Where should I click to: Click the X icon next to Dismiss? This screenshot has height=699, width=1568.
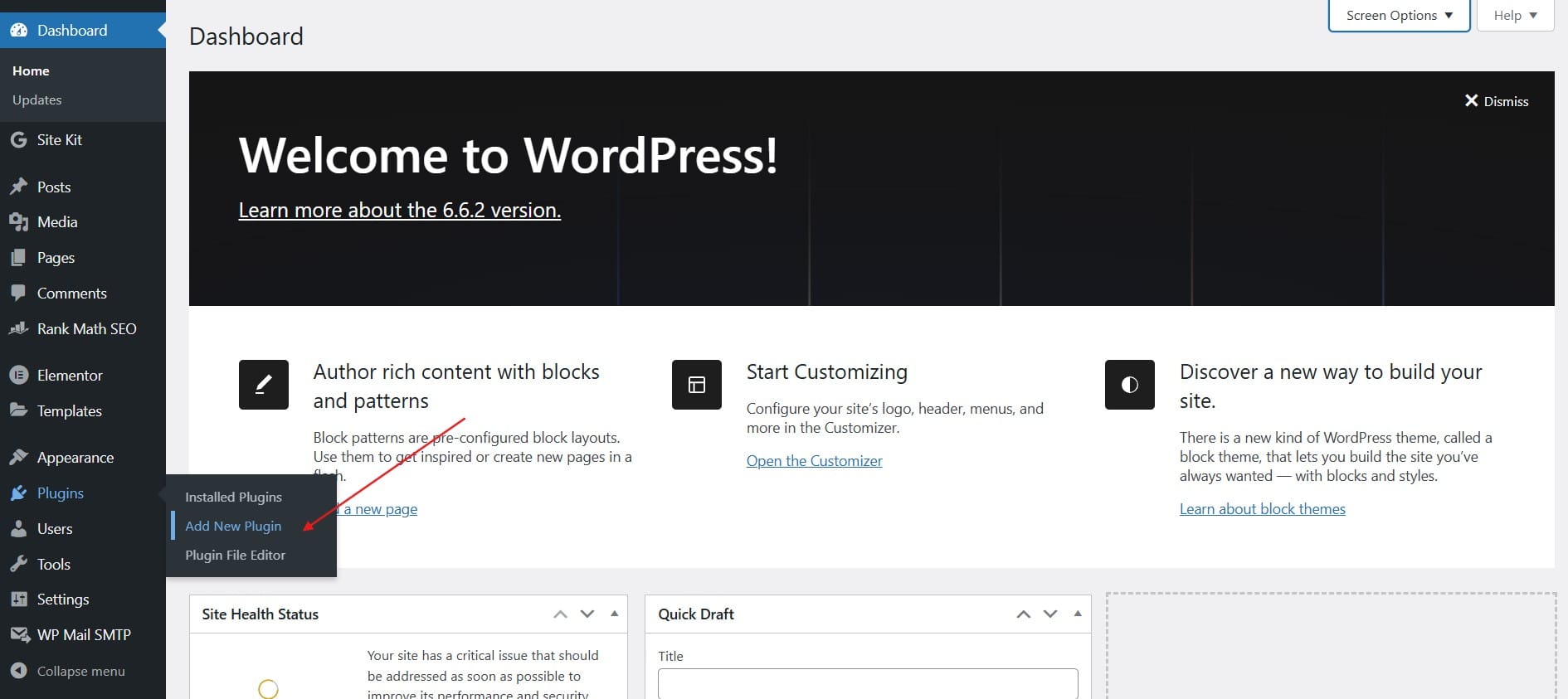coord(1471,100)
